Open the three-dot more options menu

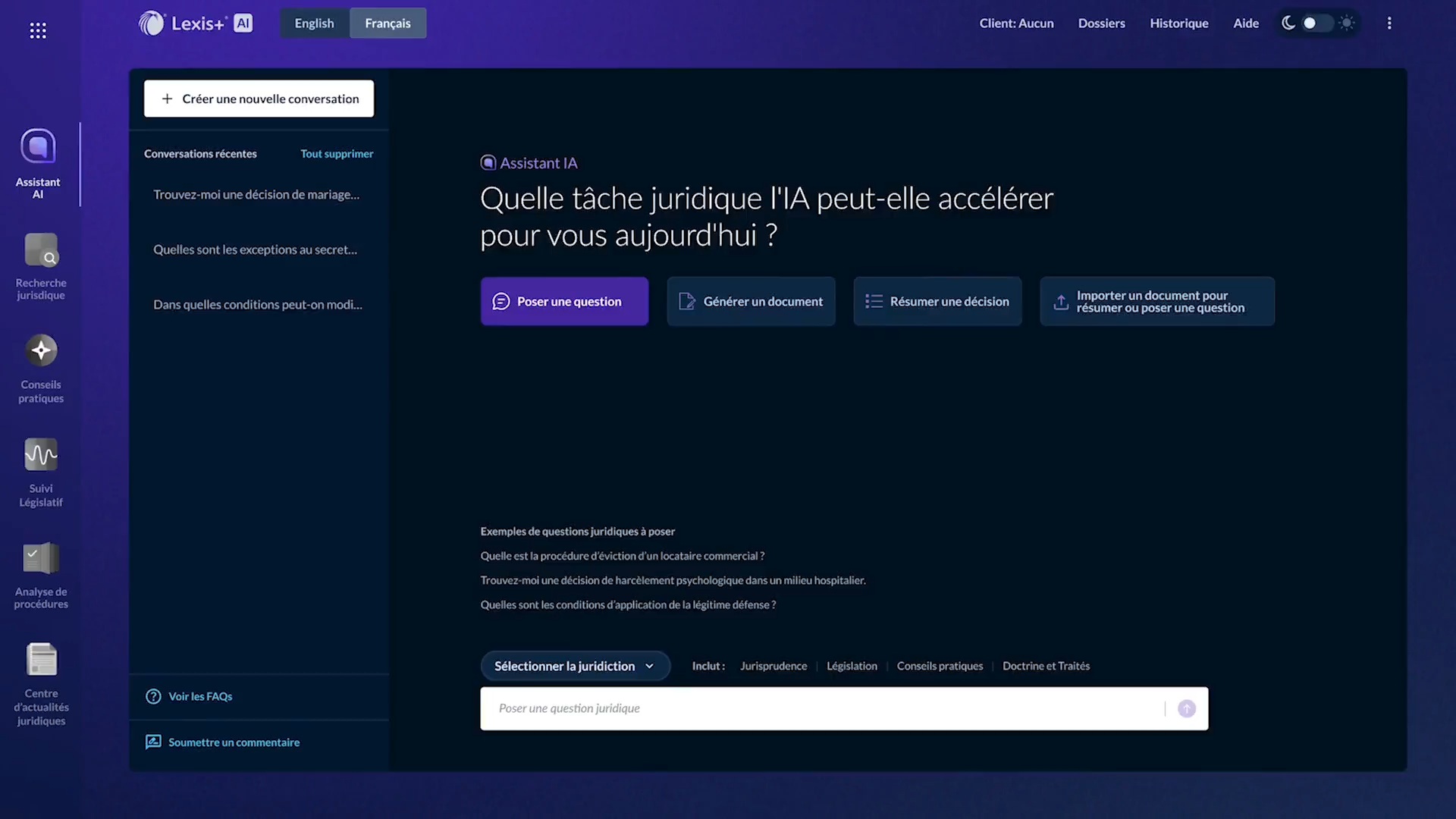[1389, 24]
